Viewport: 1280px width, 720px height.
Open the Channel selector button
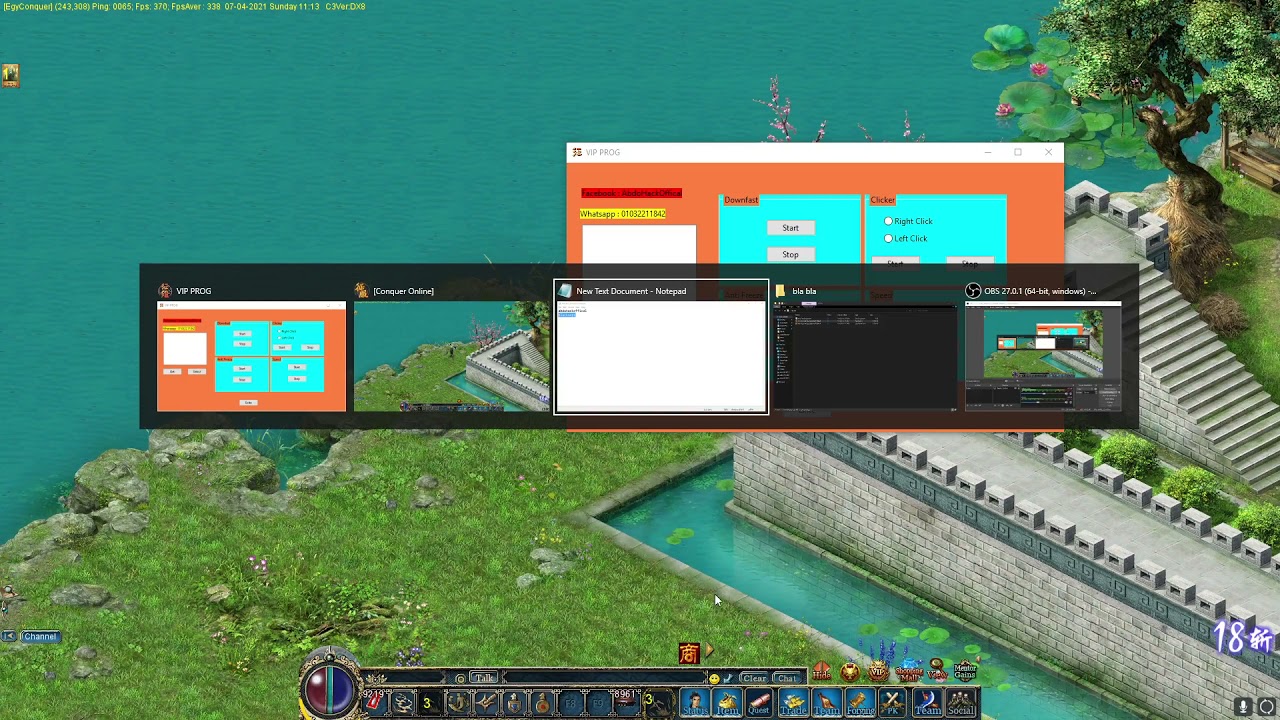[x=40, y=636]
